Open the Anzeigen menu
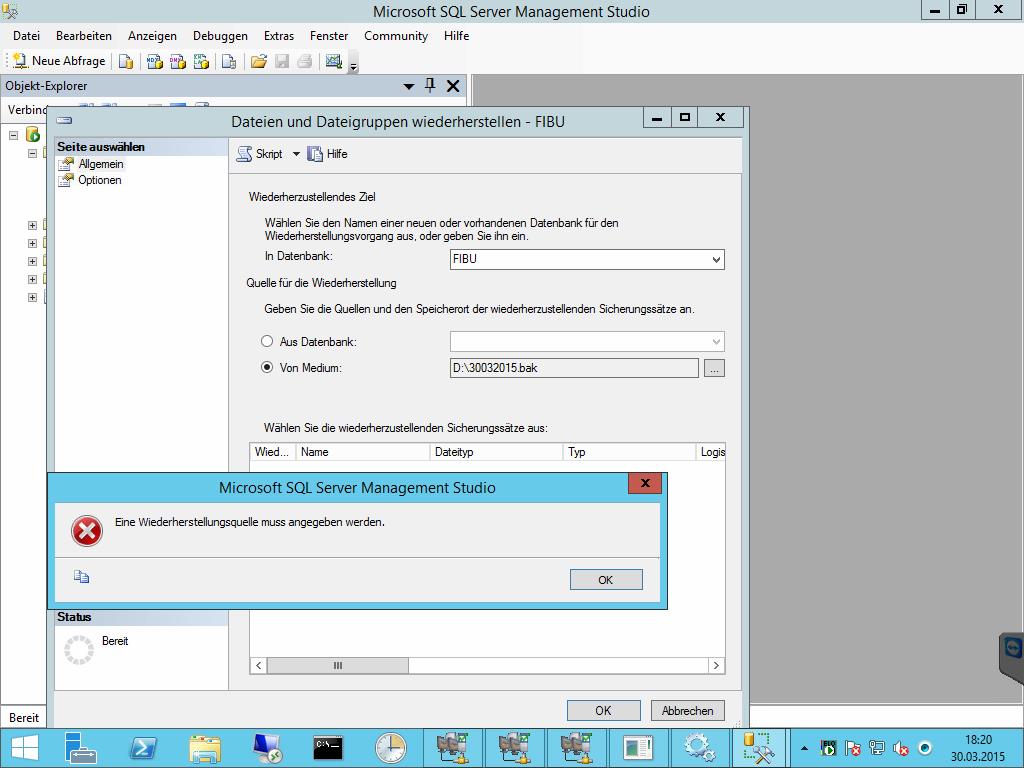The image size is (1024, 768). pyautogui.click(x=152, y=36)
